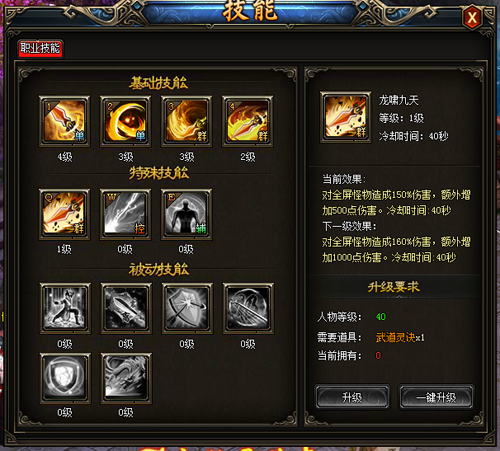Choose the dragon swirl passive skill icon
The width and height of the screenshot is (500, 451).
126,378
